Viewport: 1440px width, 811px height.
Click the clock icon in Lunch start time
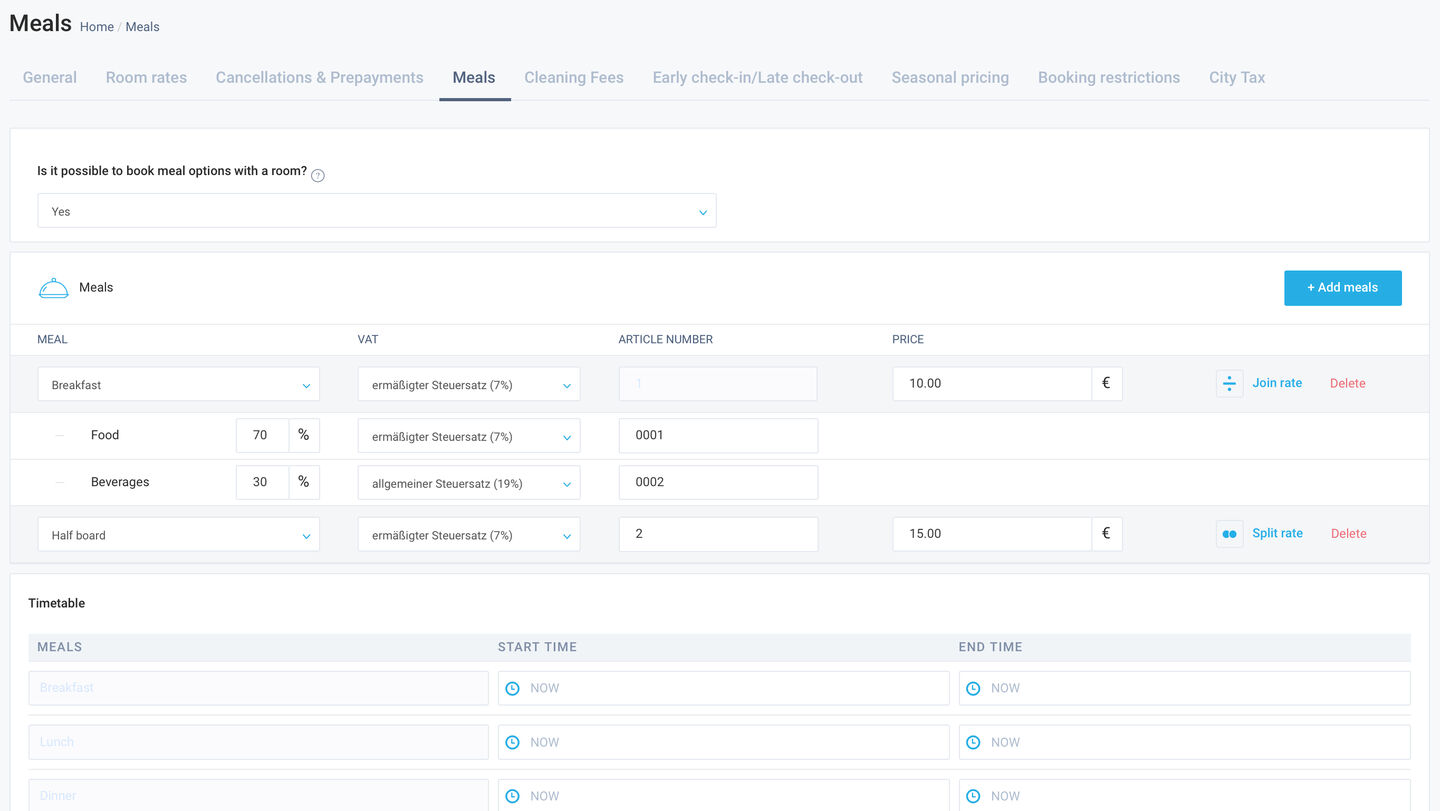tap(513, 742)
